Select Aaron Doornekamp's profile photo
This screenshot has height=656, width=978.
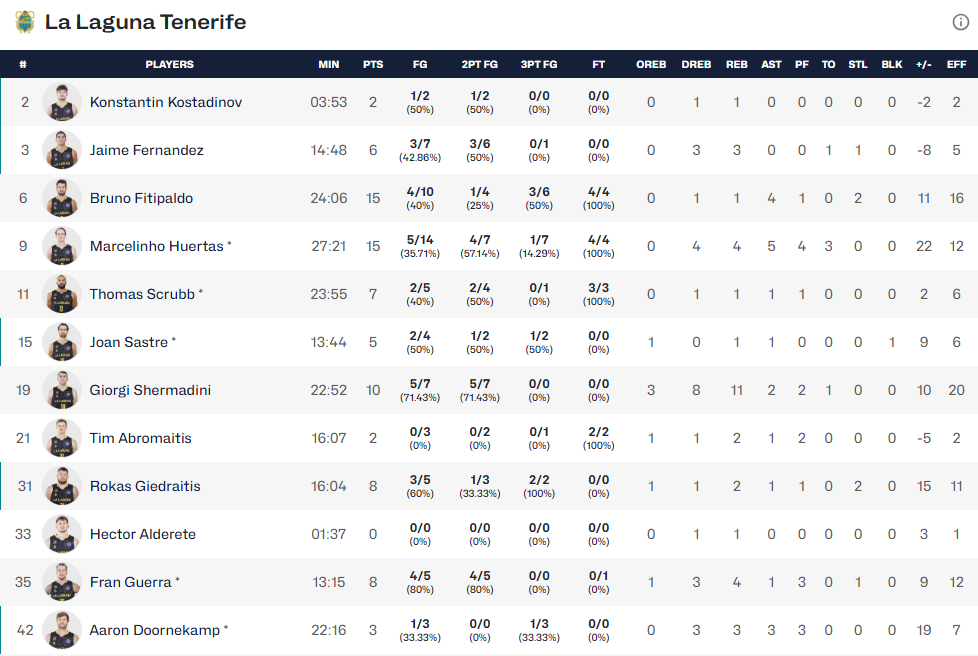62,630
